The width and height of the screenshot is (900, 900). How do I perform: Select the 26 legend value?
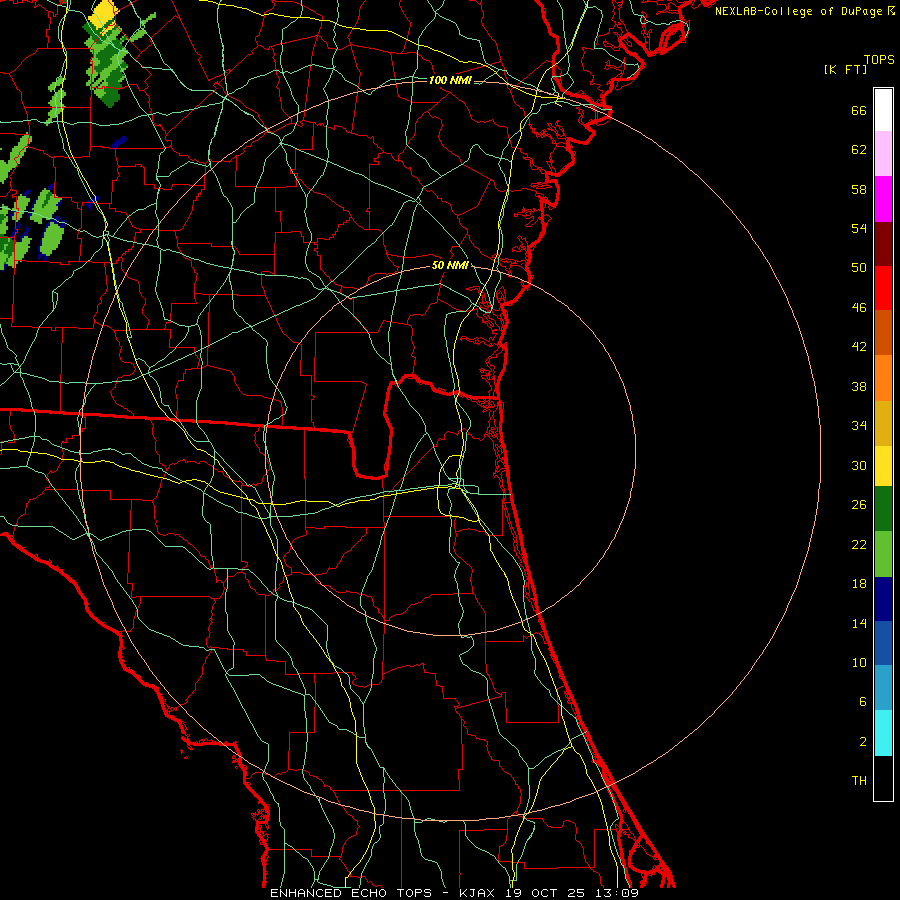click(x=859, y=505)
